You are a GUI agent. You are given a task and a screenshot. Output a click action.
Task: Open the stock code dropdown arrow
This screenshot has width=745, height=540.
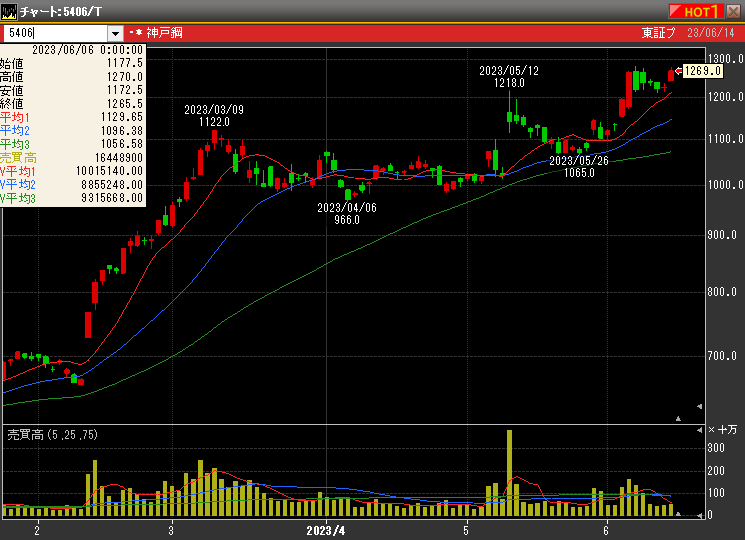pos(114,33)
